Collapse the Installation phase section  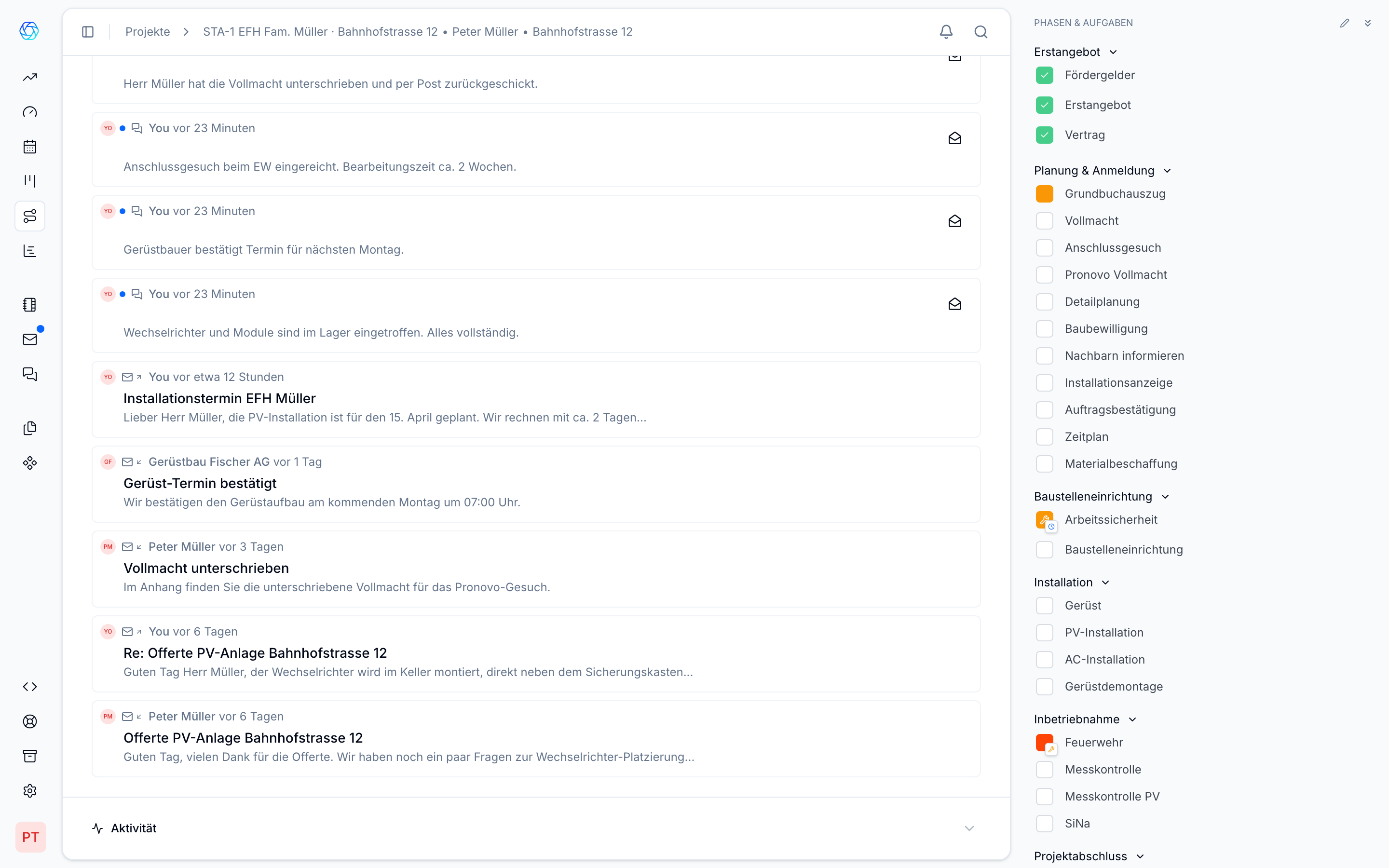pyautogui.click(x=1105, y=583)
